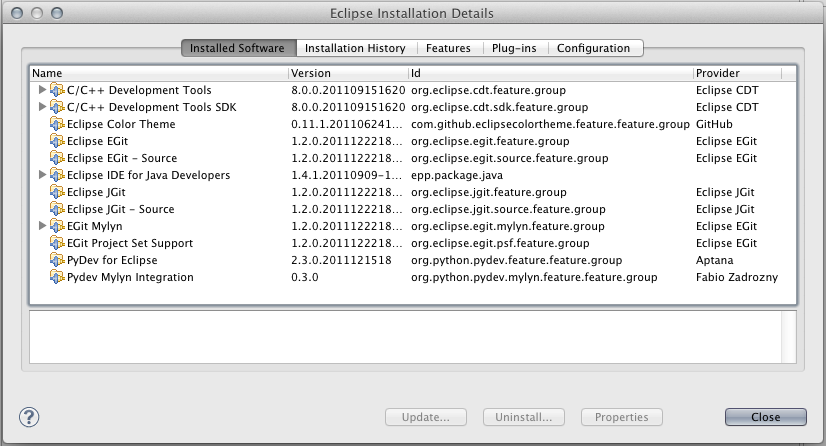
Task: Click the Pydev Mylyn Integration feature icon
Action: click(57, 277)
